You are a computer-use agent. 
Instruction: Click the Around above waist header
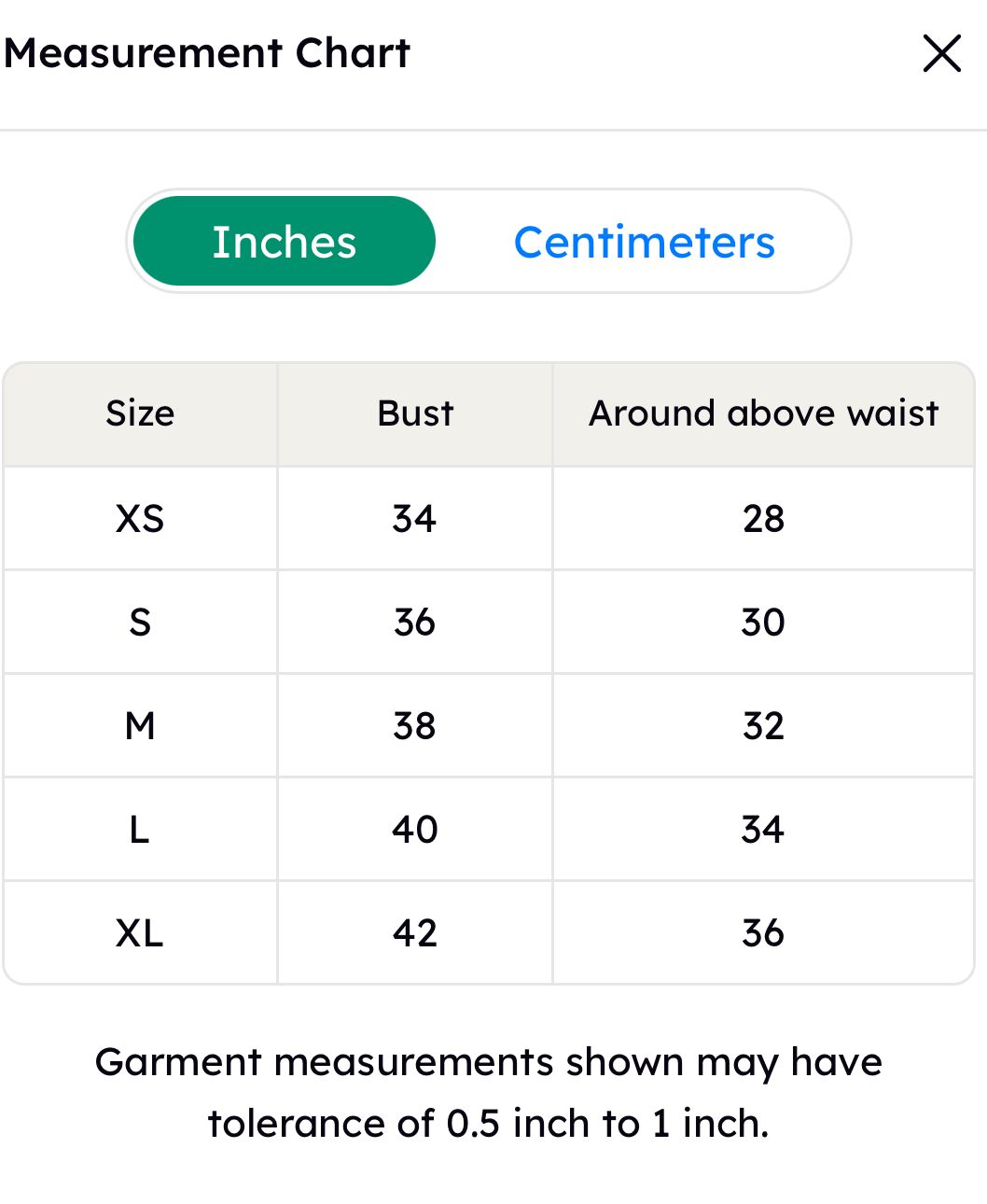tap(763, 413)
